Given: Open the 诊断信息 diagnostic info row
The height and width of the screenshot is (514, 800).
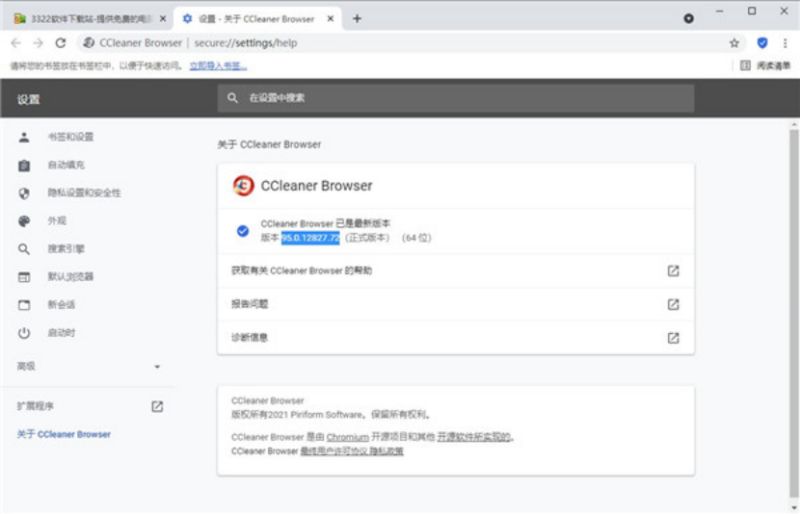Looking at the screenshot, I should 456,338.
